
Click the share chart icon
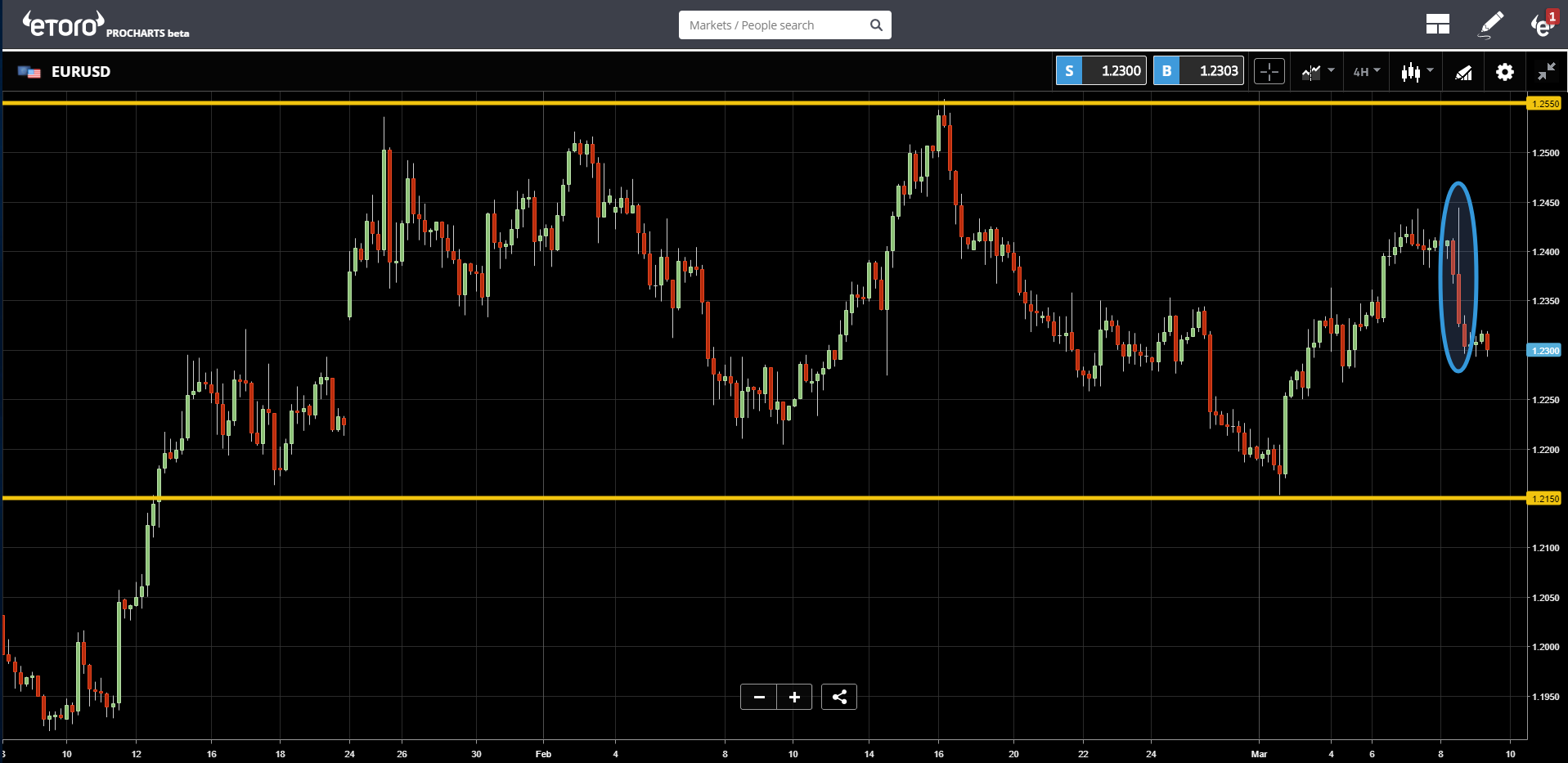(839, 697)
